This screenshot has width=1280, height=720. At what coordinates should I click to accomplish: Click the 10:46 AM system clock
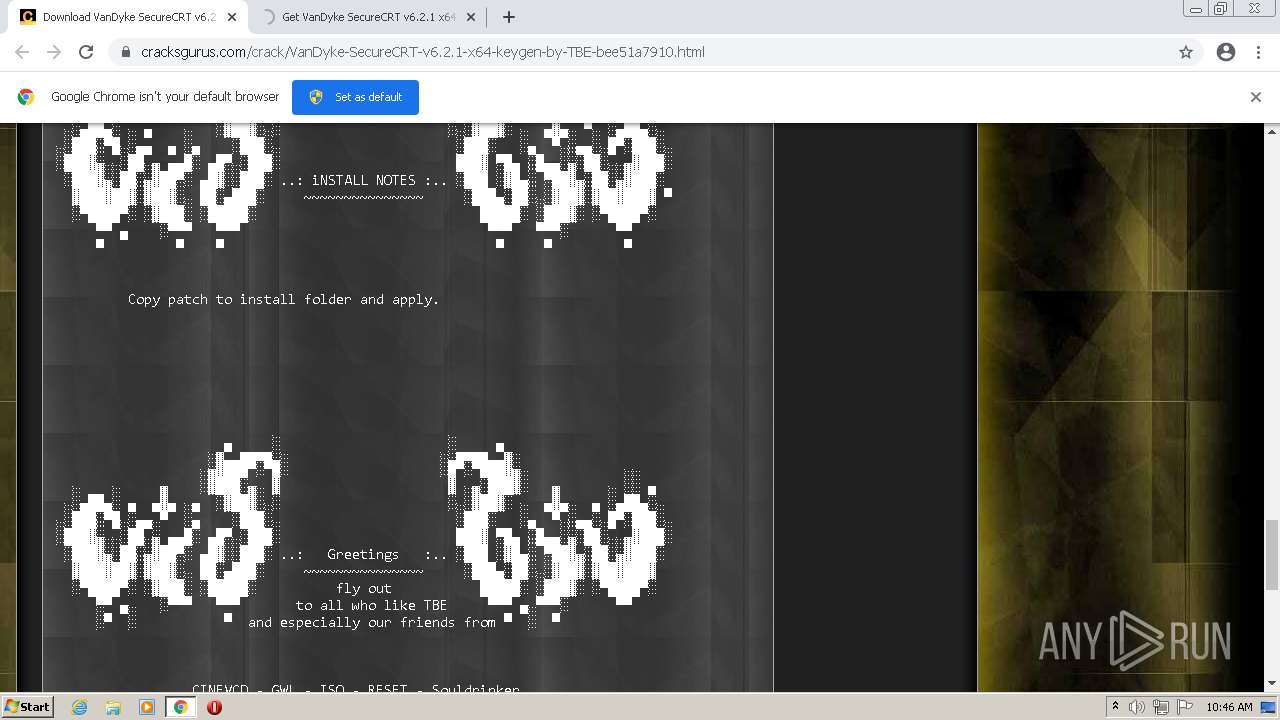tap(1229, 707)
